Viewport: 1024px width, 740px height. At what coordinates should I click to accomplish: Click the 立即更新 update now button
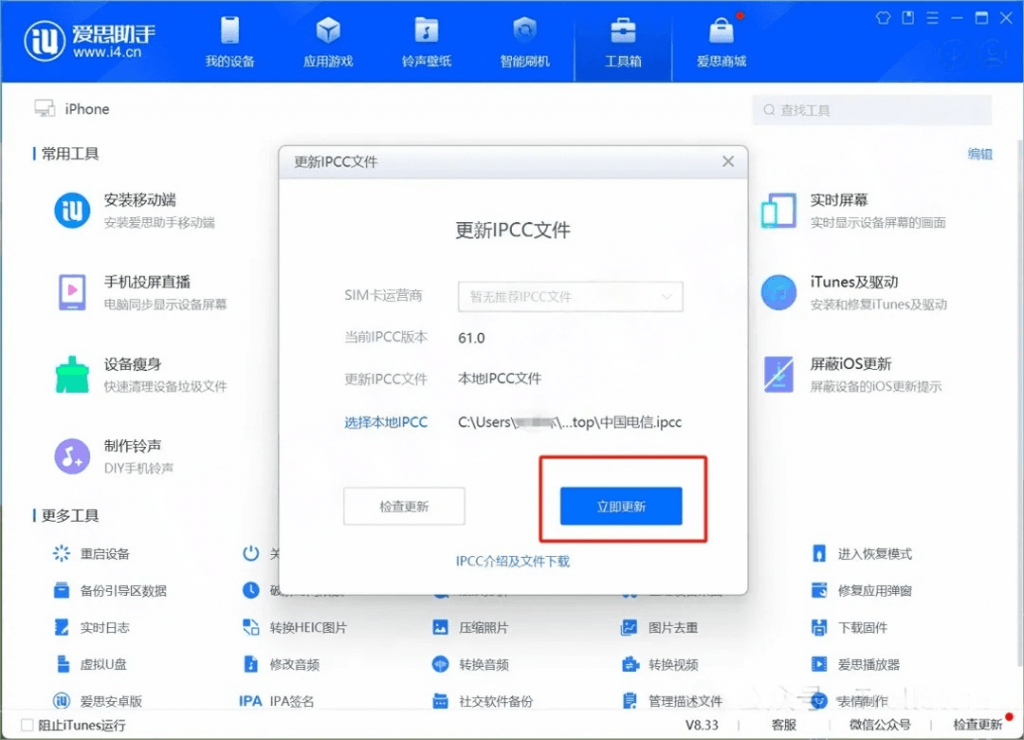(x=622, y=506)
